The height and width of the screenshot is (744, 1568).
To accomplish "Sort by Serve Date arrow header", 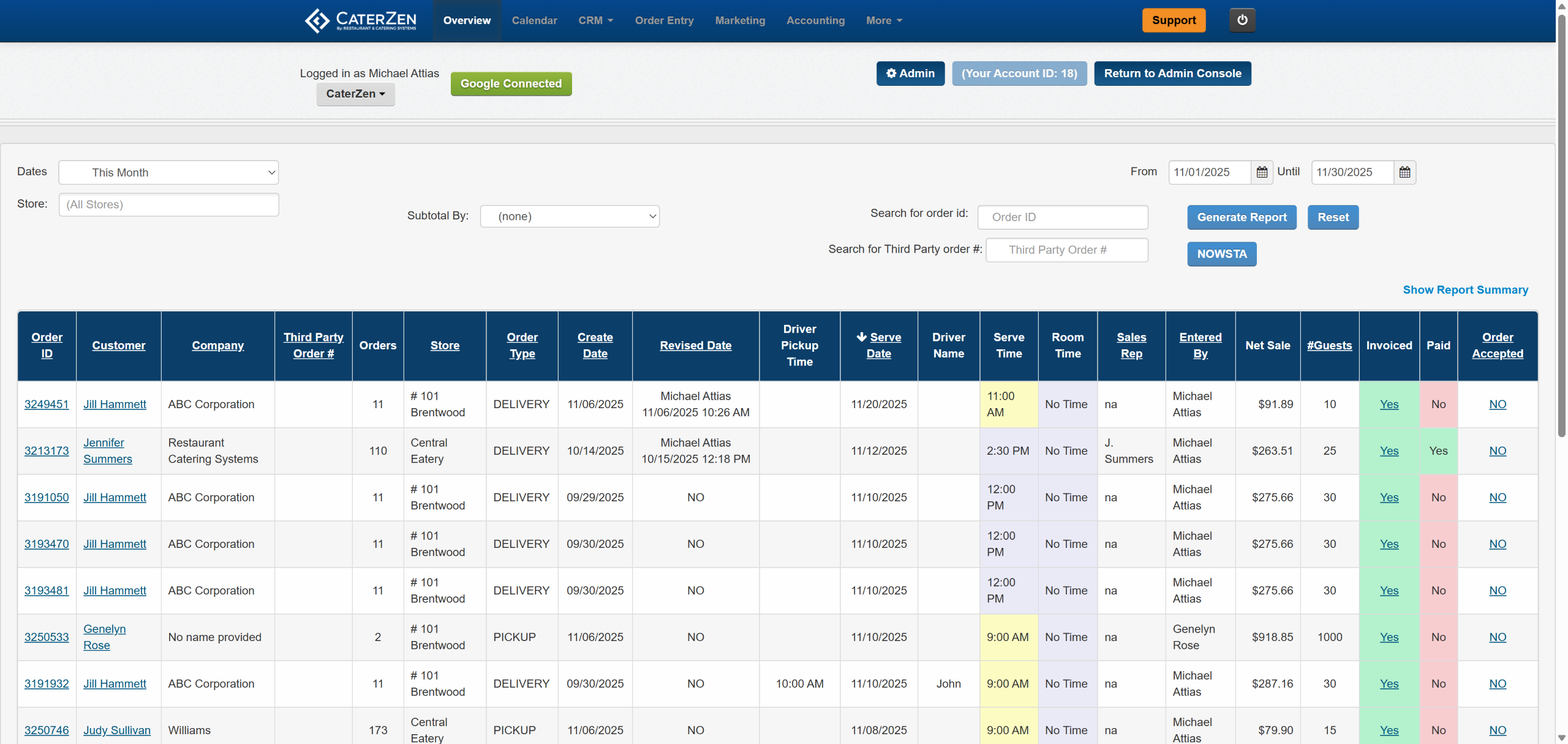I will (x=878, y=345).
